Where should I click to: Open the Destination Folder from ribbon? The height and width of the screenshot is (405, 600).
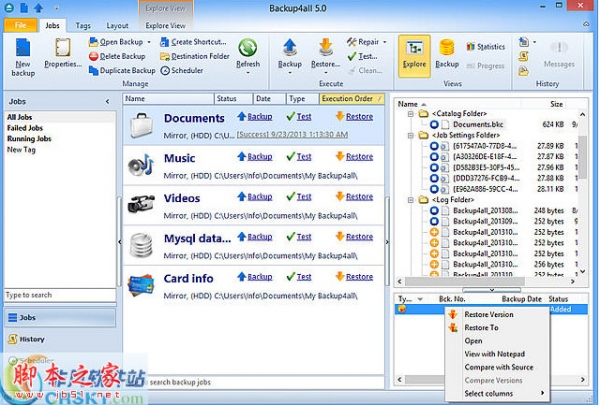195,56
